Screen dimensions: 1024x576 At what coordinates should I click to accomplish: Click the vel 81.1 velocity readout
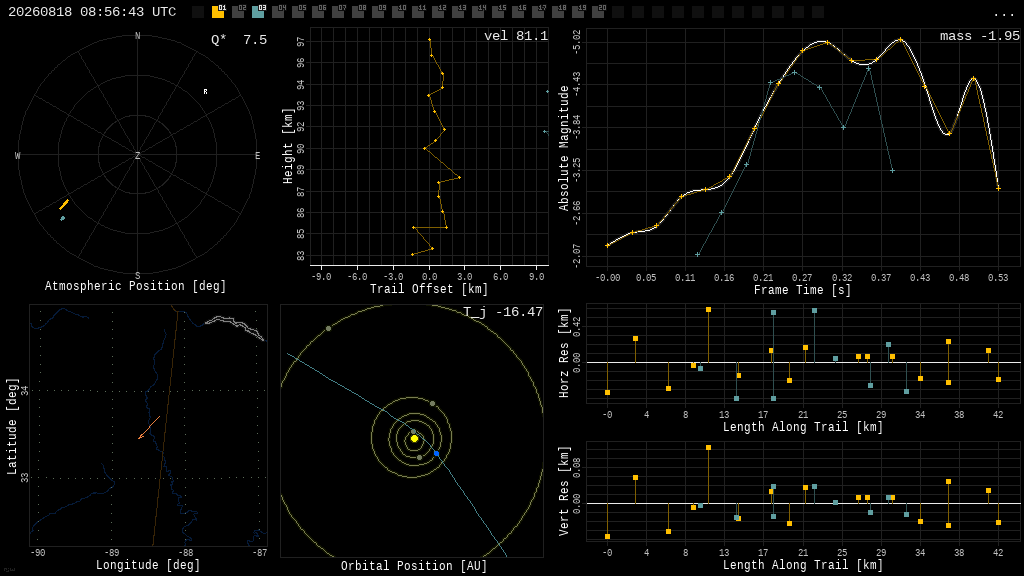515,36
